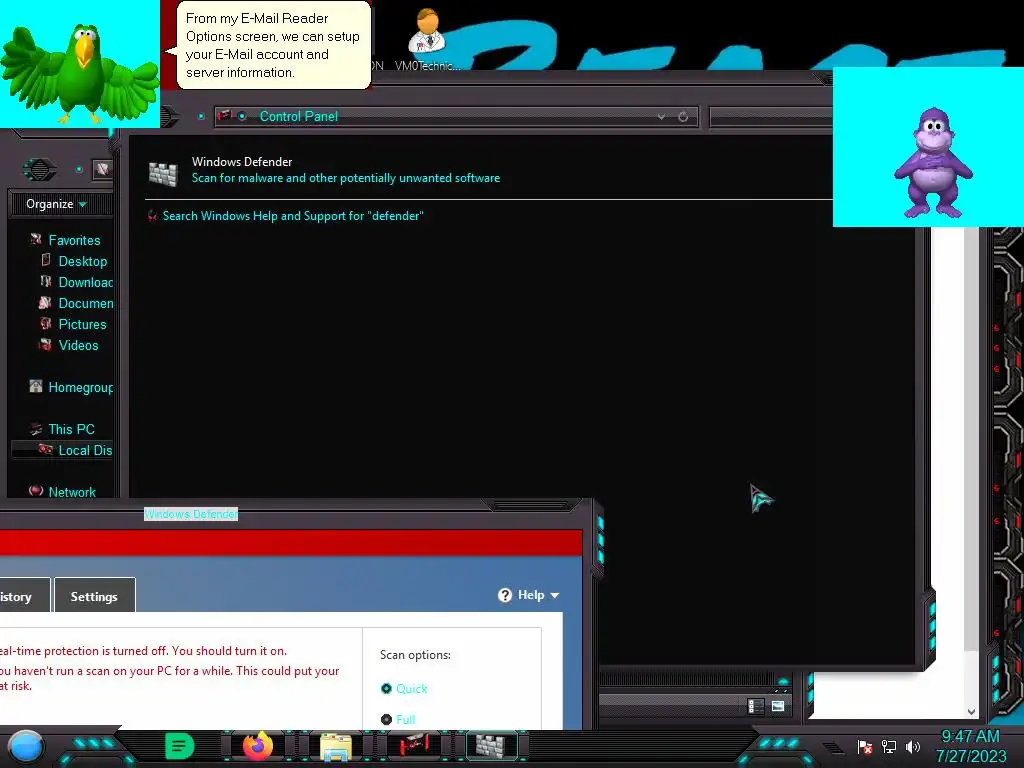This screenshot has width=1024, height=768.
Task: Click Search Windows Help and Support for "defender"
Action: [x=293, y=216]
